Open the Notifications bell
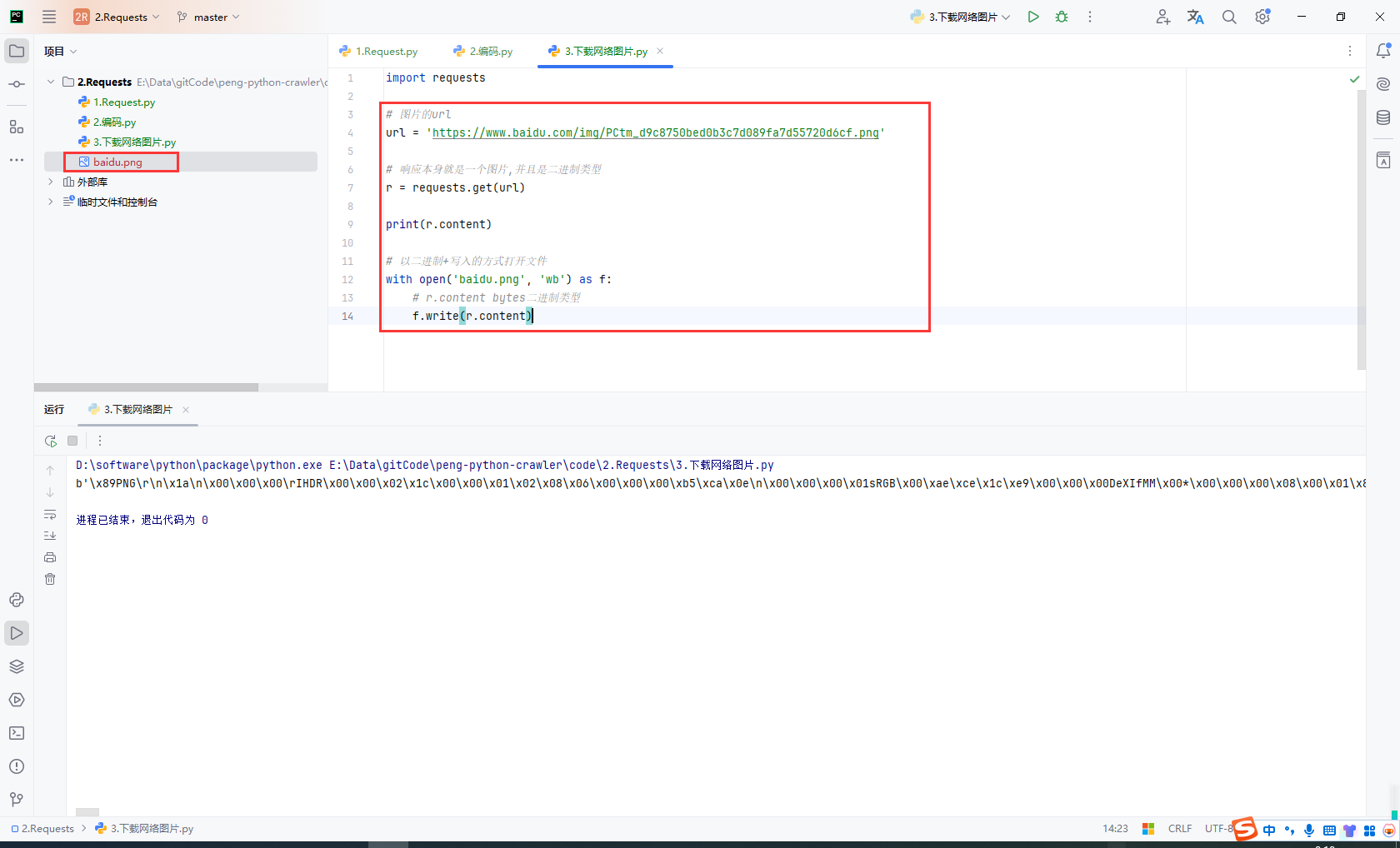 [1383, 51]
